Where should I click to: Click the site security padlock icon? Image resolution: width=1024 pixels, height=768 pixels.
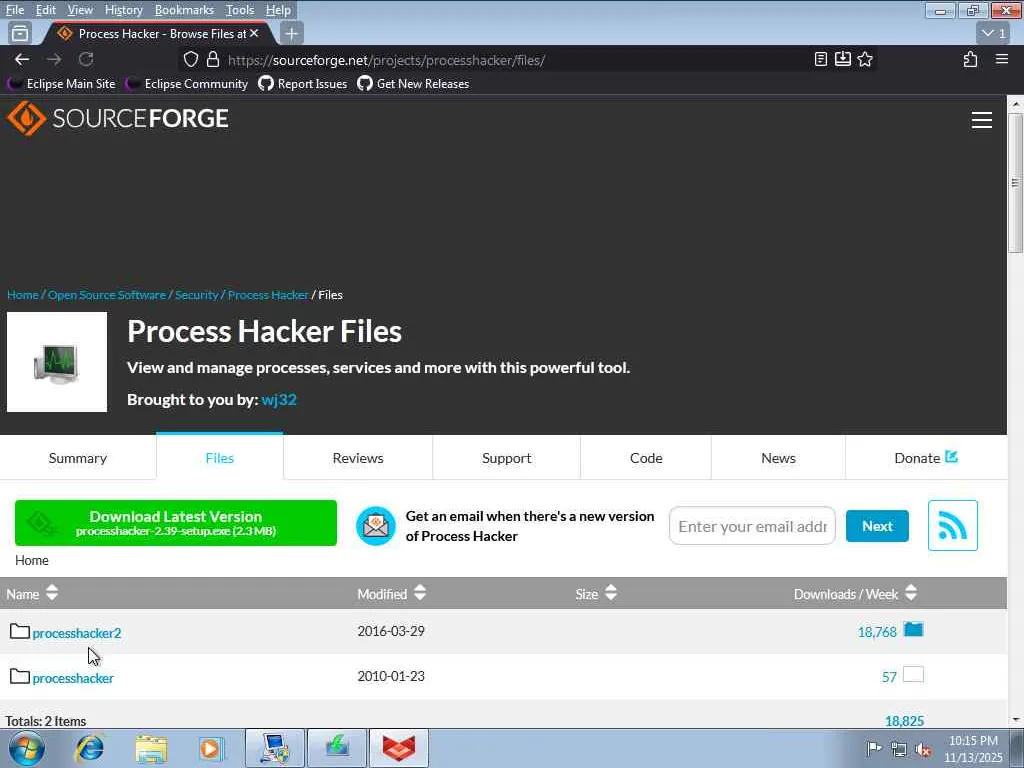tap(213, 59)
